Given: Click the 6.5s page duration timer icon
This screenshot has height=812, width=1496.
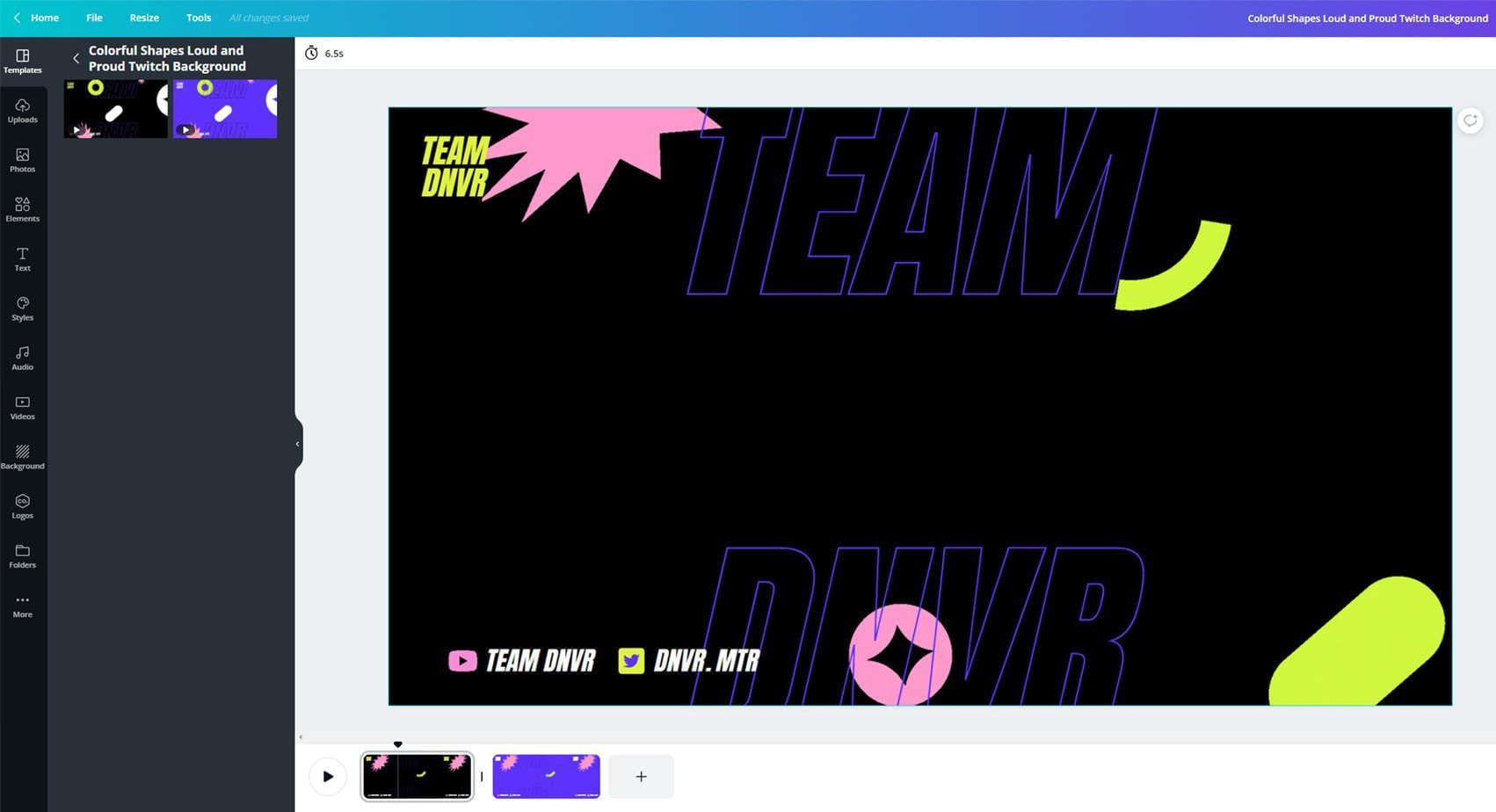Looking at the screenshot, I should click(x=312, y=53).
